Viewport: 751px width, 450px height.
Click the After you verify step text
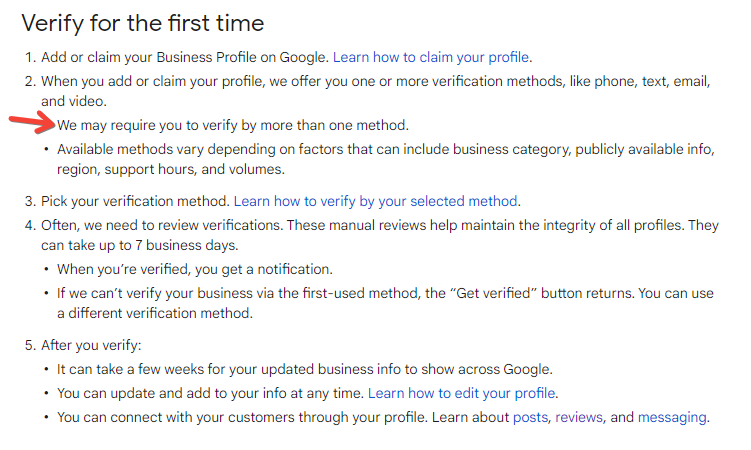coord(91,345)
